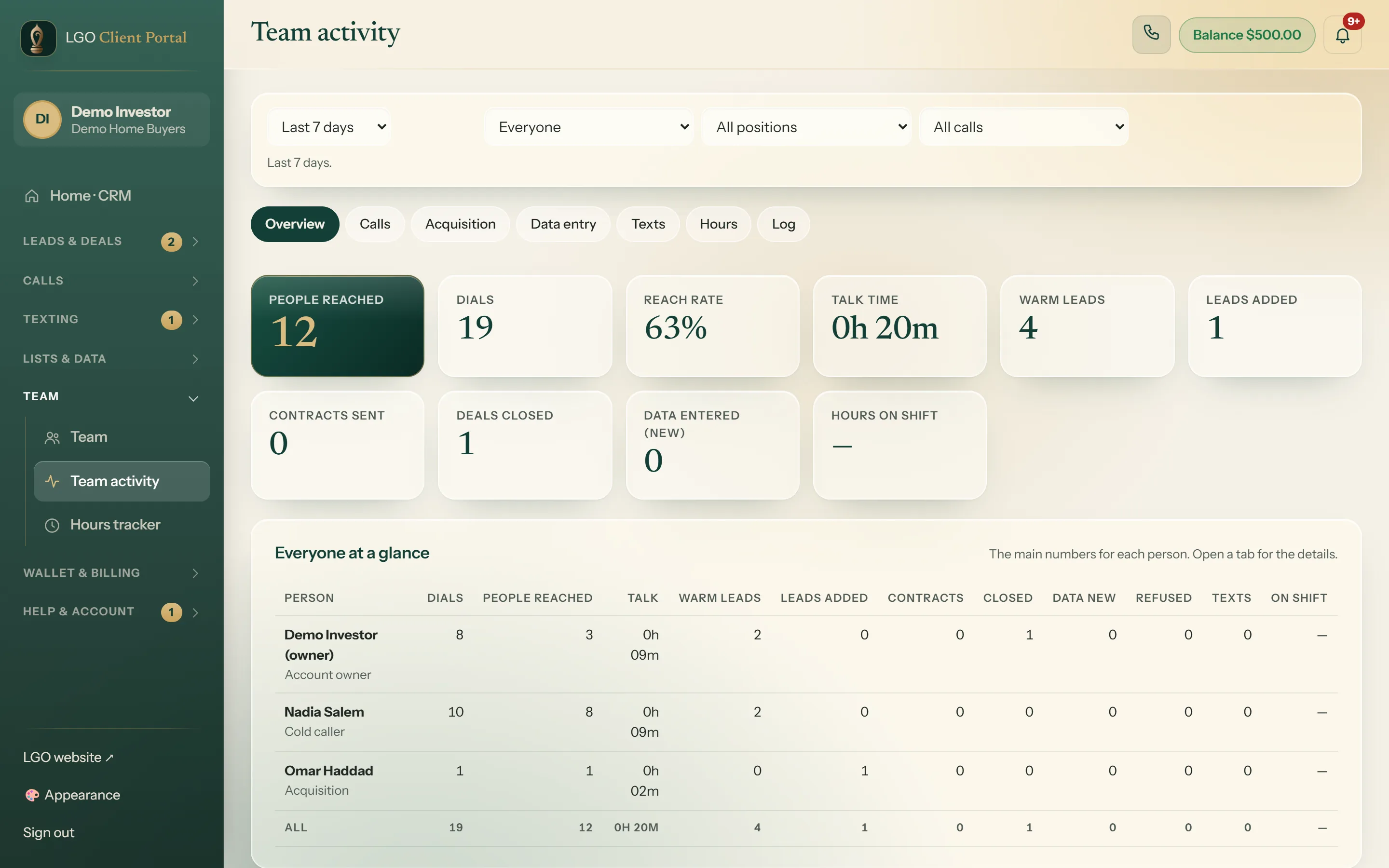1389x868 pixels.
Task: Click the Dials stat card
Action: pyautogui.click(x=525, y=326)
